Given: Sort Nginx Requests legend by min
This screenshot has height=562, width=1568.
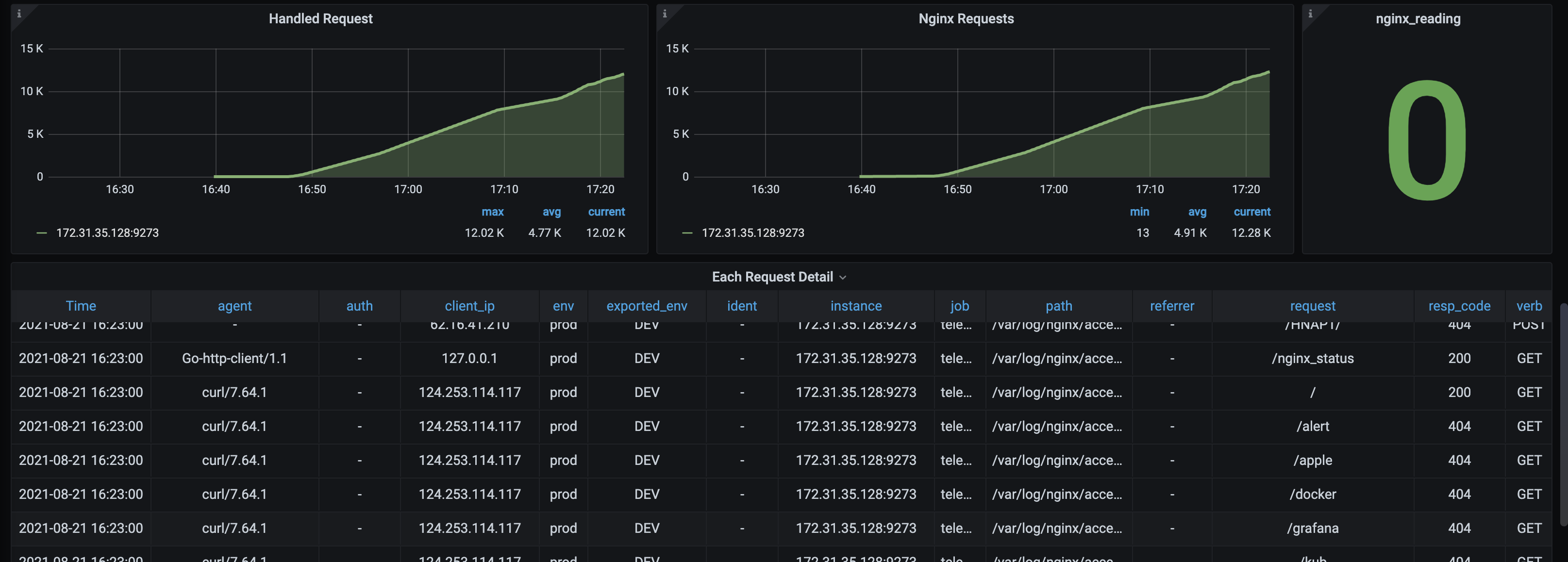Looking at the screenshot, I should 1139,212.
